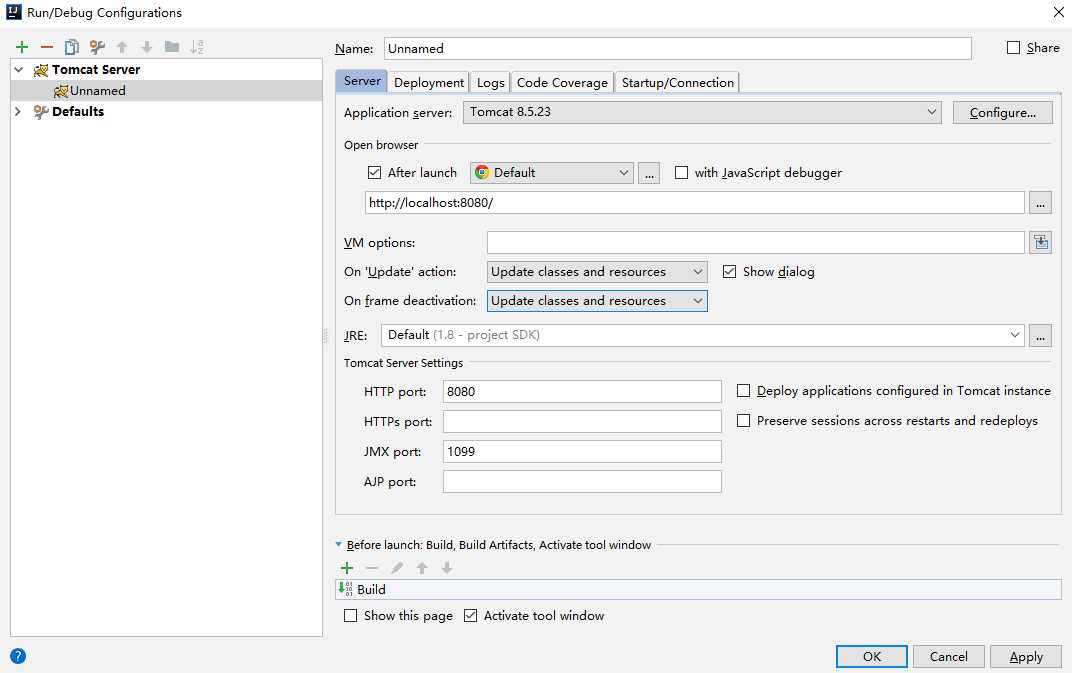Viewport: 1072px width, 673px height.
Task: Toggle Show dialog checkbox
Action: [729, 272]
